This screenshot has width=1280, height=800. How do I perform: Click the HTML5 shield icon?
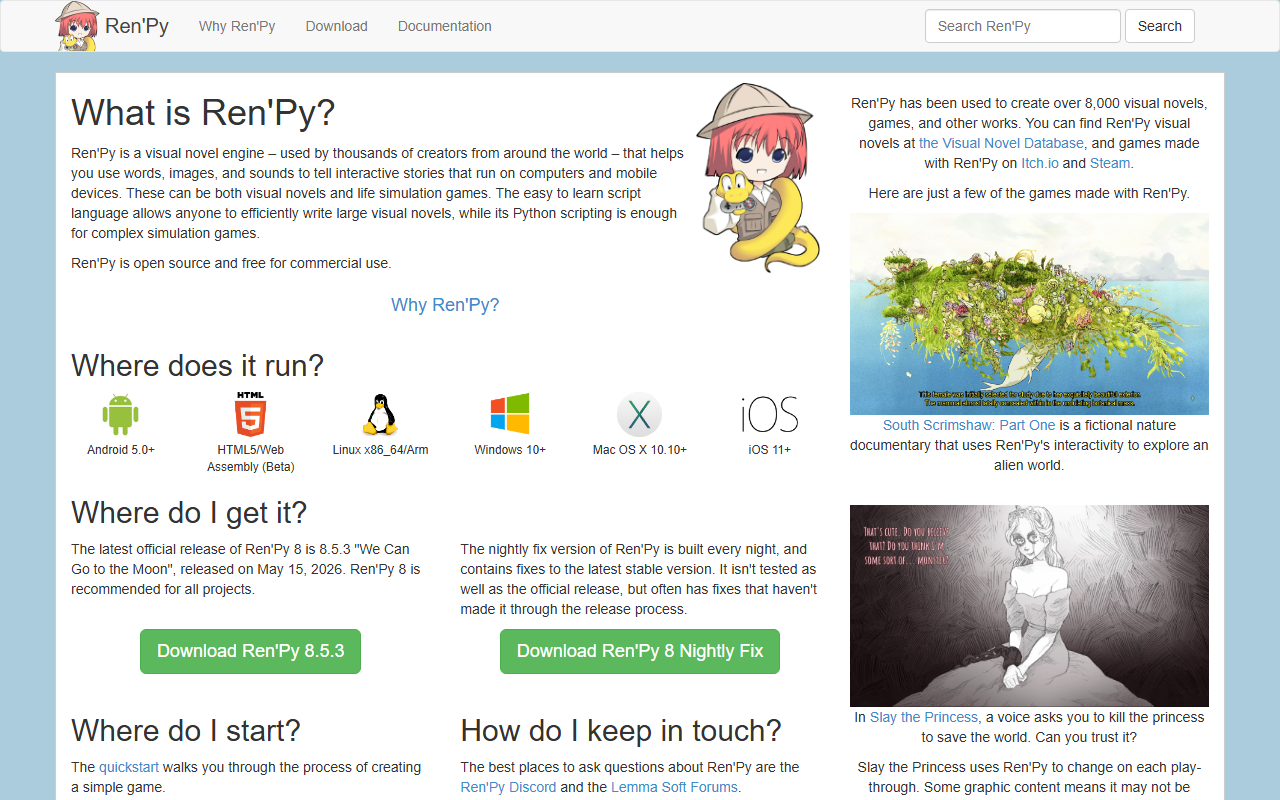(x=250, y=413)
